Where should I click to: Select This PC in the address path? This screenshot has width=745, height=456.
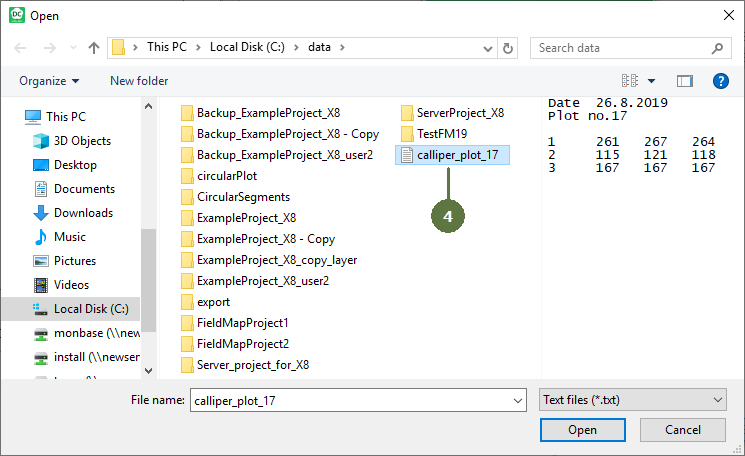click(x=167, y=47)
